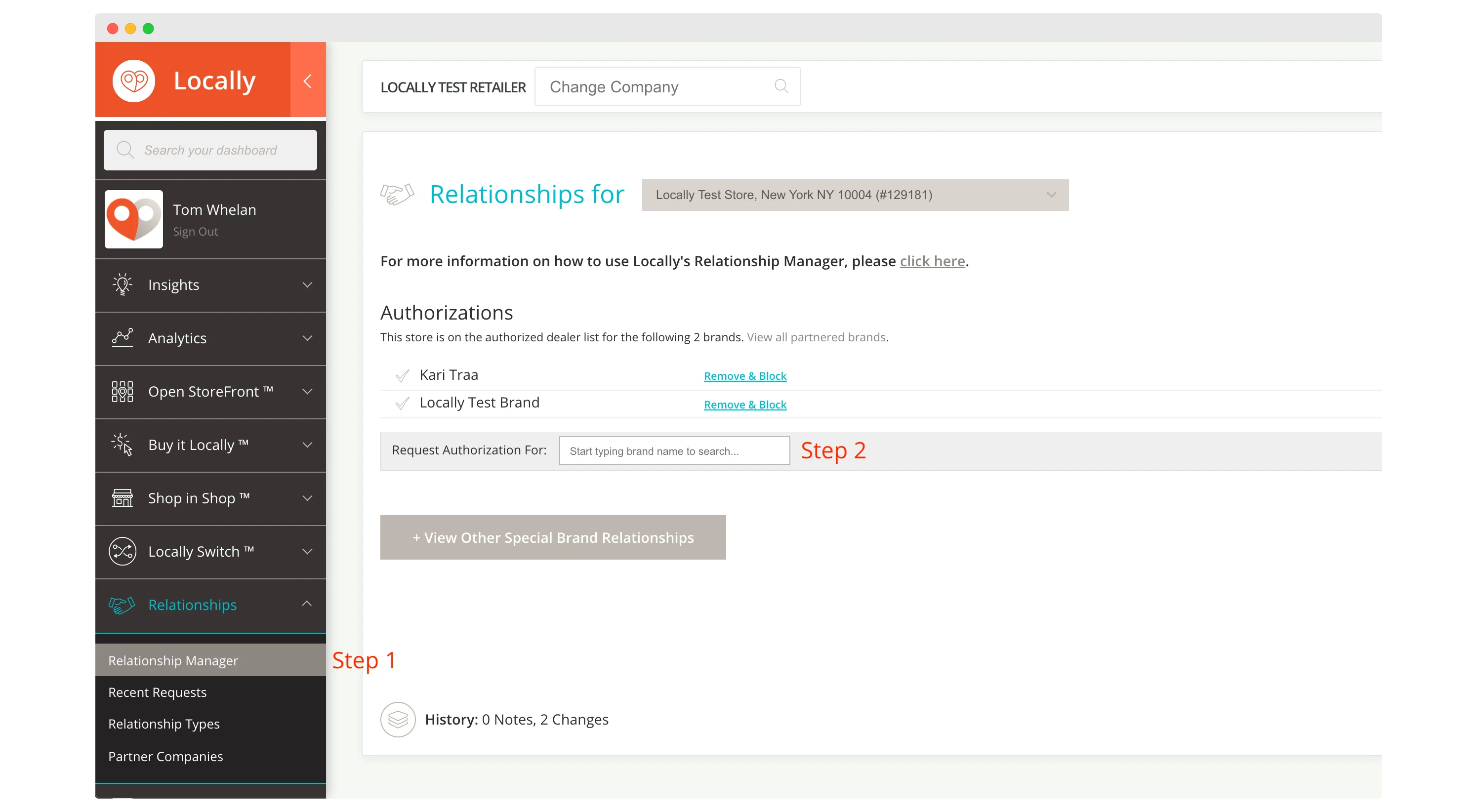Click the checkmark next to Kari Traa
Image resolution: width=1477 pixels, height=812 pixels.
tap(402, 375)
